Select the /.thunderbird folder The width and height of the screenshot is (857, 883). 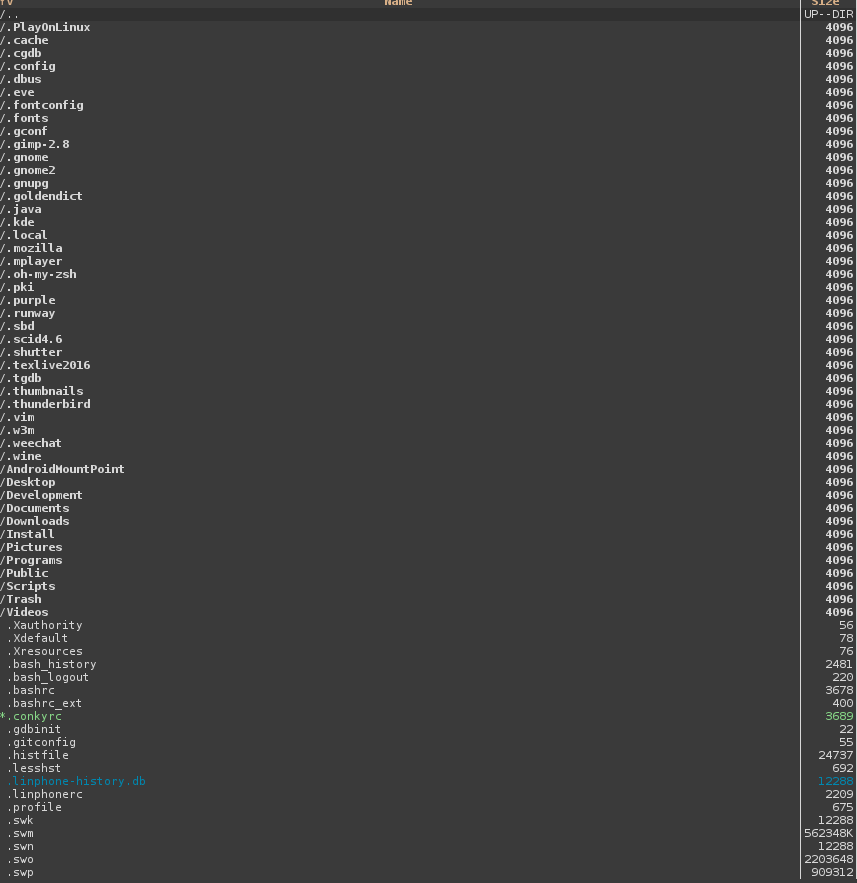pos(46,405)
